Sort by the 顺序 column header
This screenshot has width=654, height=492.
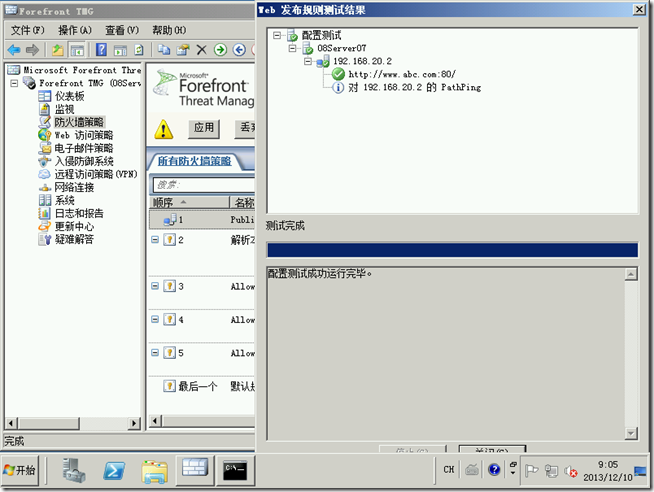pos(189,203)
